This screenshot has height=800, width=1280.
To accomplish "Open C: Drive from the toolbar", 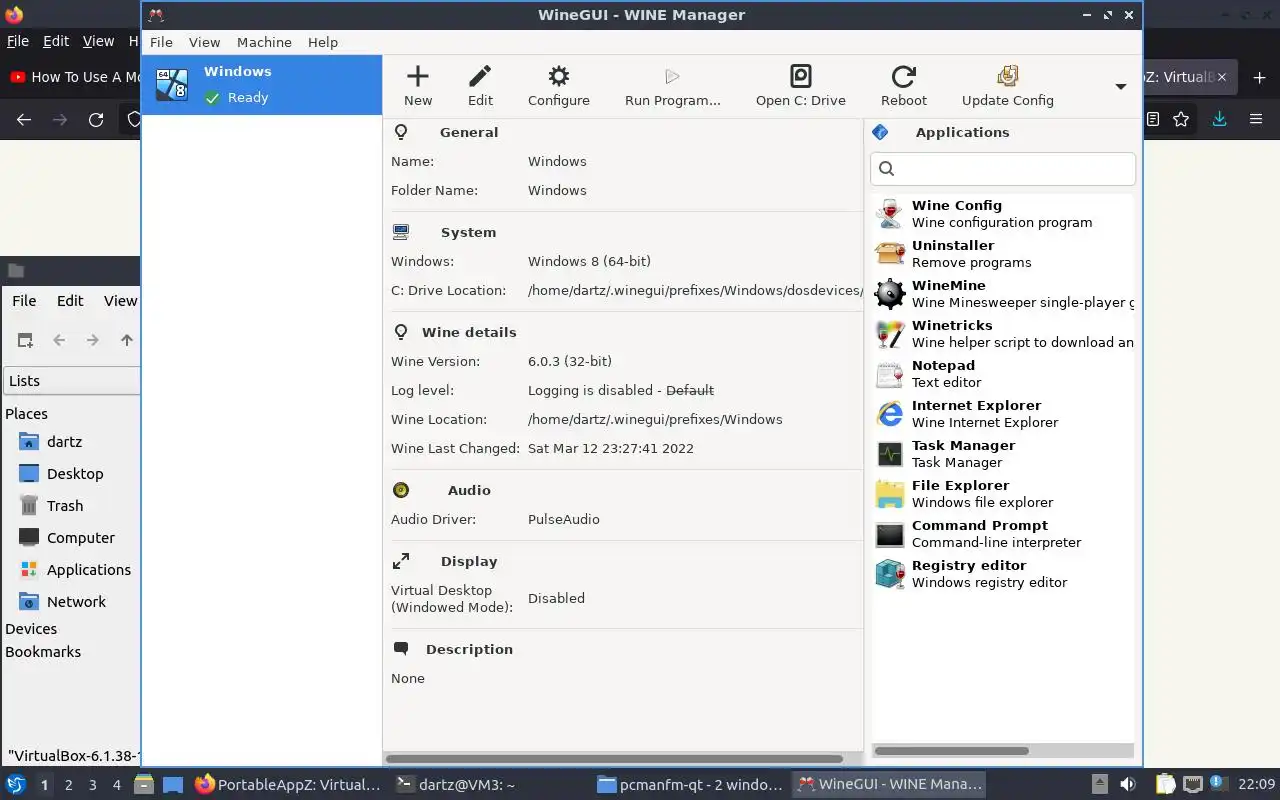I will point(800,85).
